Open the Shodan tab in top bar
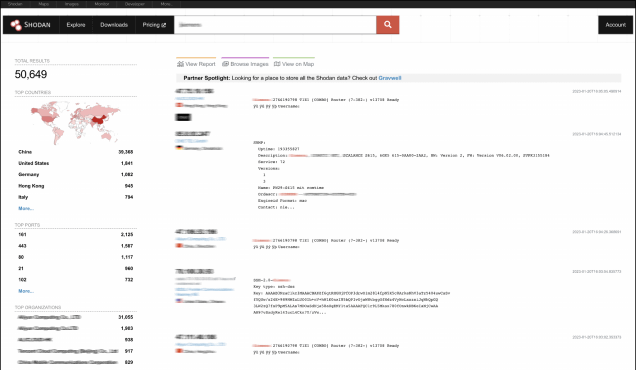Viewport: 636px width, 370px height. (15, 4)
